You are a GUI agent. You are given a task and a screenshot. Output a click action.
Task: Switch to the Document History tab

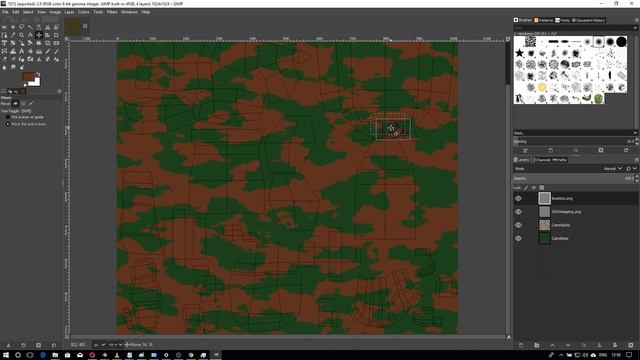pos(588,20)
